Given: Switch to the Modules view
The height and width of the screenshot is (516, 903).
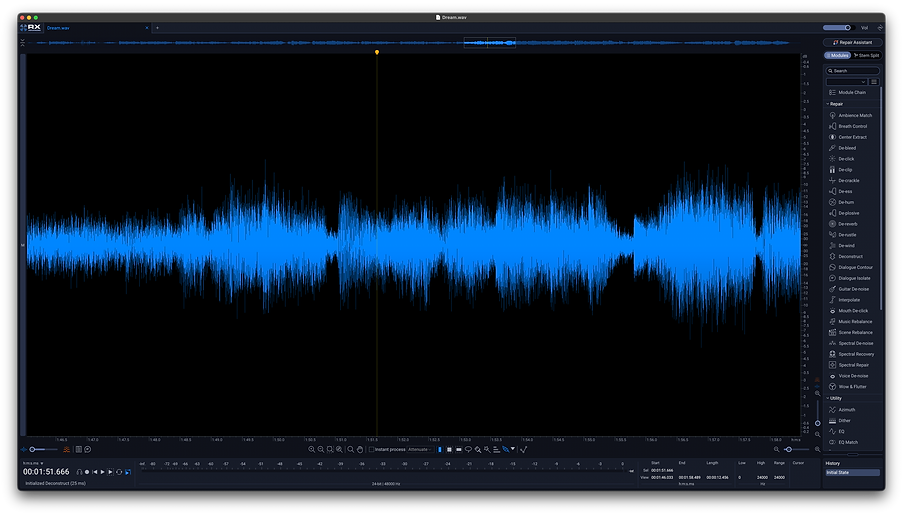Looking at the screenshot, I should [837, 55].
